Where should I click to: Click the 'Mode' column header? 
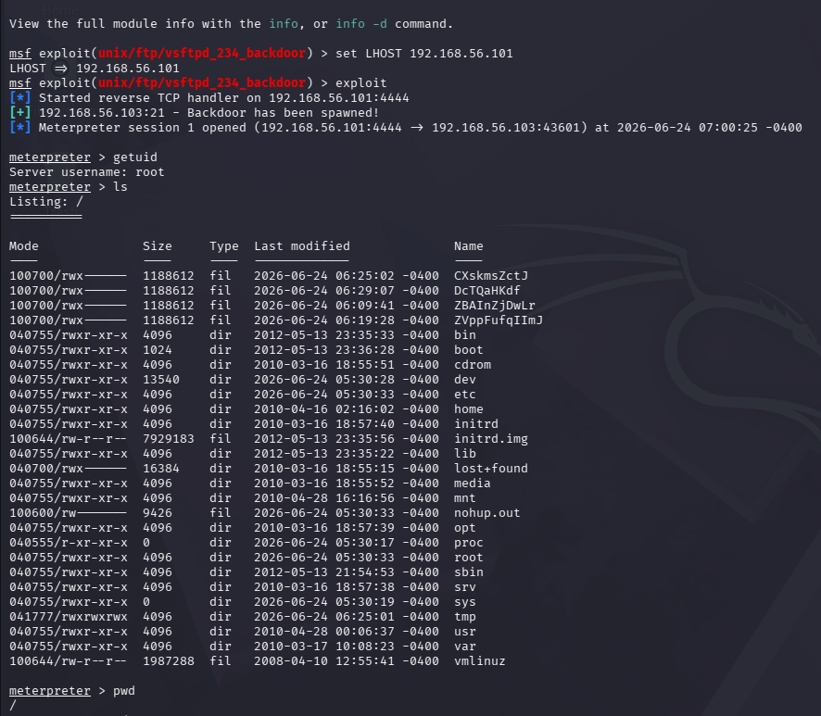[x=24, y=246]
